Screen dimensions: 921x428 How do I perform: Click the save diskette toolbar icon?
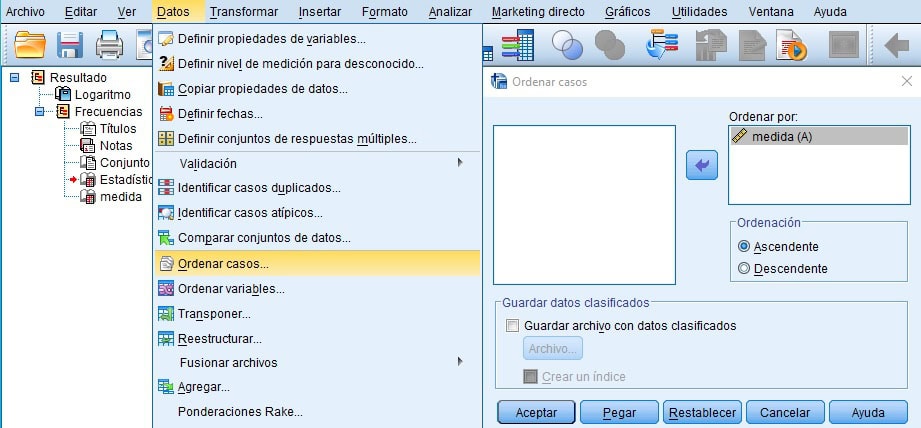click(69, 45)
